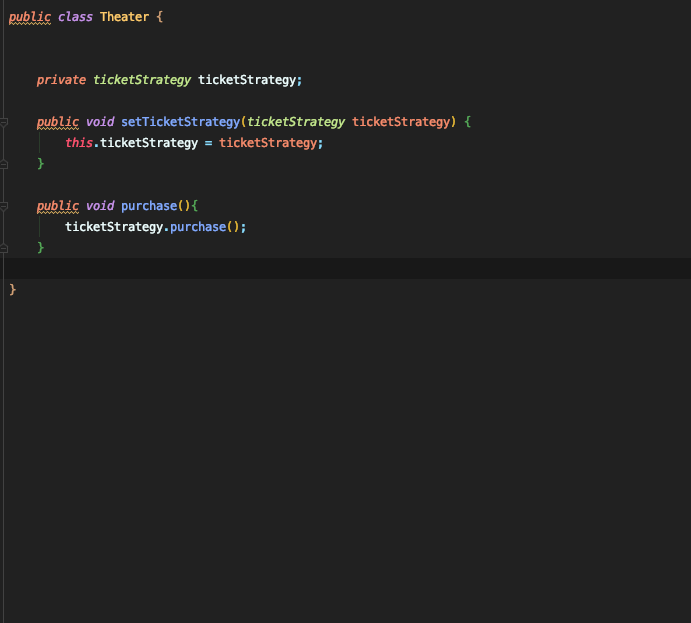Screen dimensions: 691x623
Task: Collapse the setTicketStrategy method fold marker
Action: 4,122
